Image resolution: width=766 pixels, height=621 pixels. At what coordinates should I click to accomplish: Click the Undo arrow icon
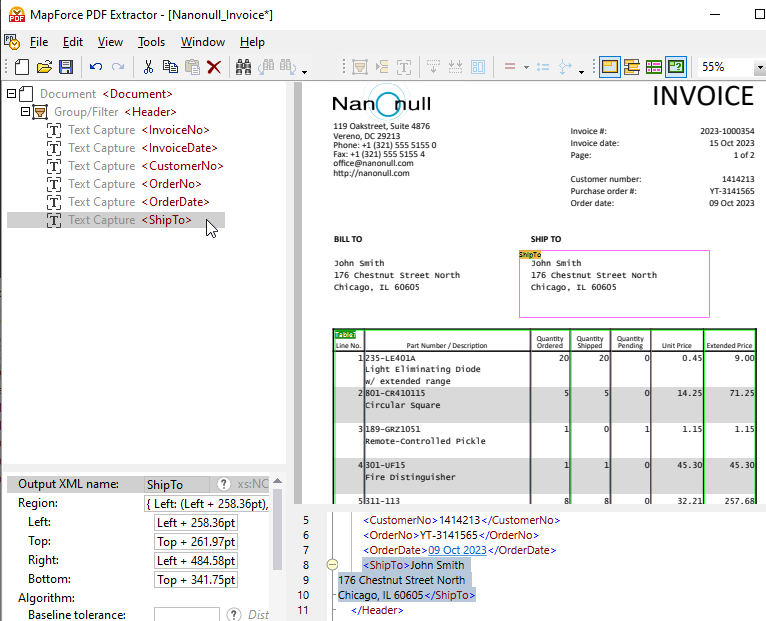pyautogui.click(x=96, y=67)
